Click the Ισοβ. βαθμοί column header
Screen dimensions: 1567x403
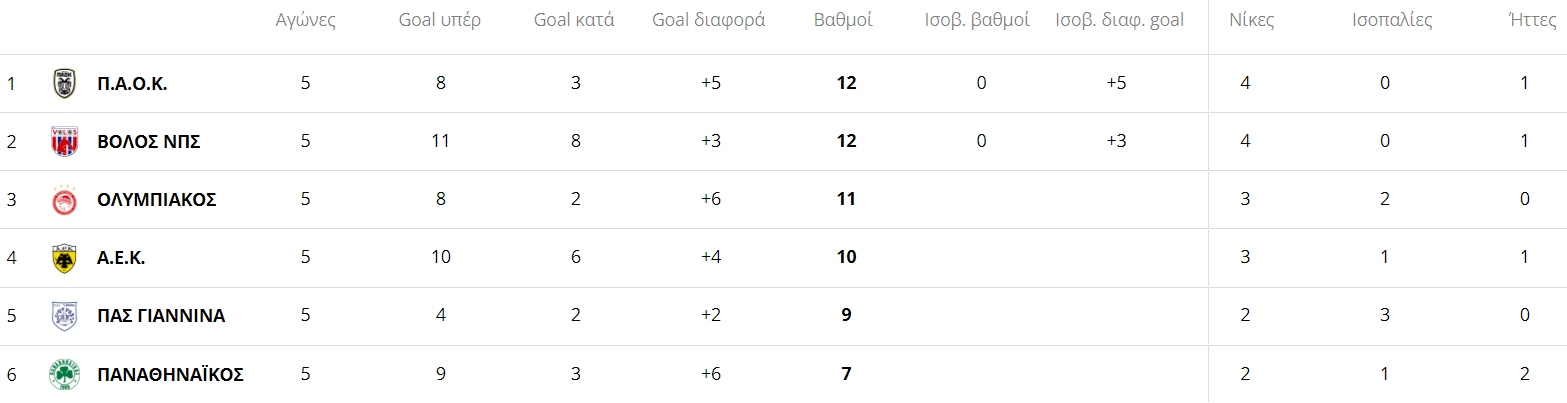click(977, 21)
